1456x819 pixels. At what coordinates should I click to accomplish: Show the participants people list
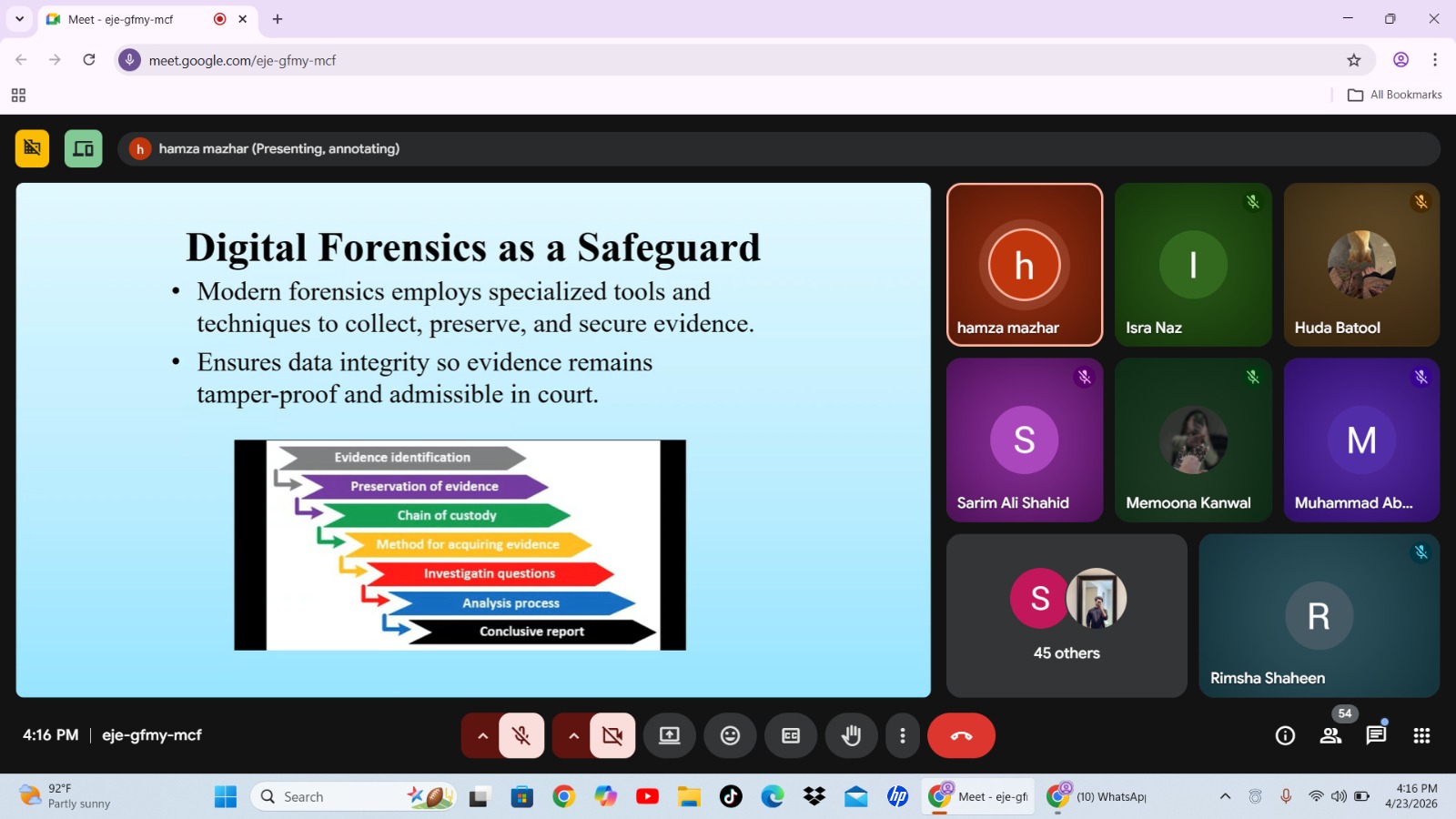[1330, 735]
